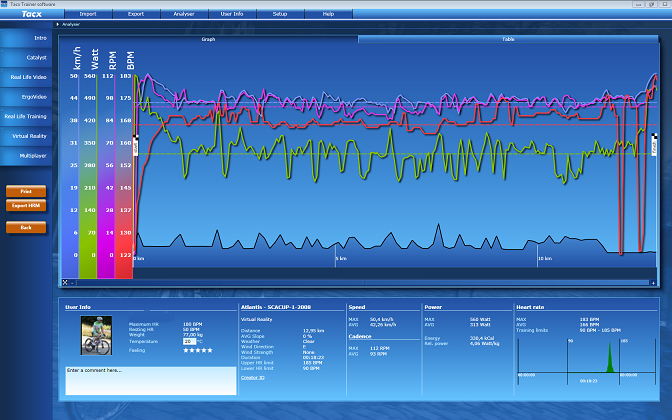Viewport: 672px width, 420px height.
Task: Open the User Info menu
Action: [x=232, y=15]
